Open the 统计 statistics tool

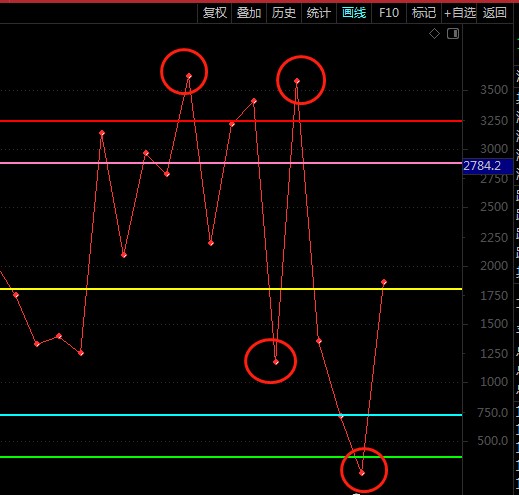tap(319, 13)
